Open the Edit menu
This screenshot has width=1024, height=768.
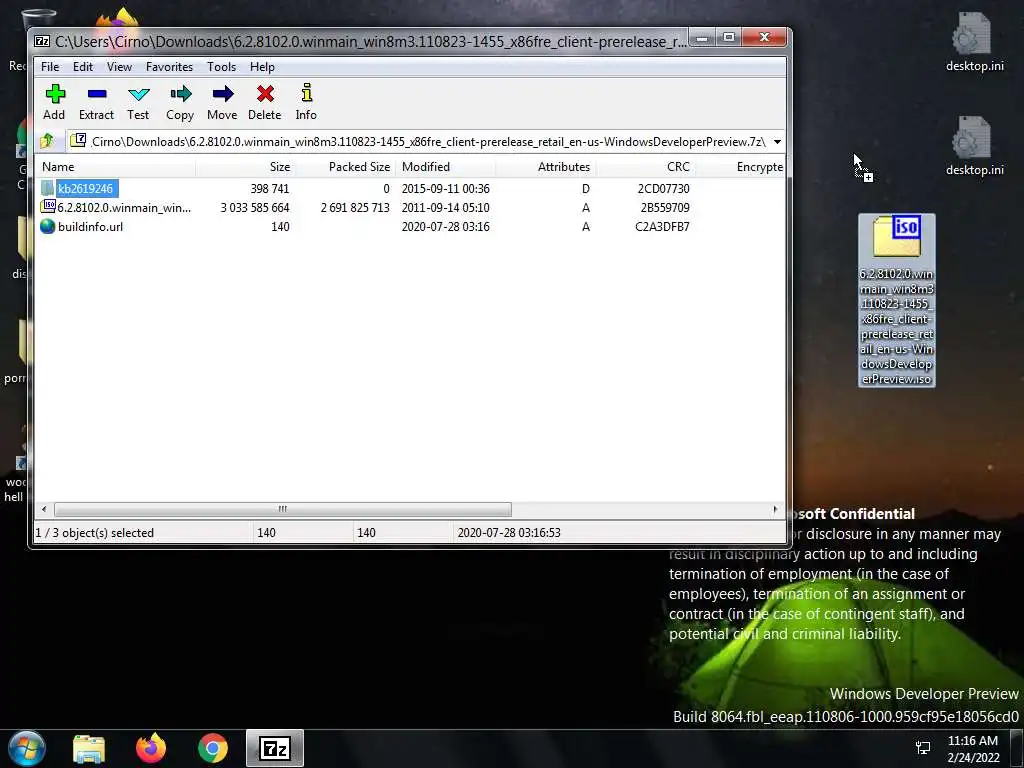(82, 67)
